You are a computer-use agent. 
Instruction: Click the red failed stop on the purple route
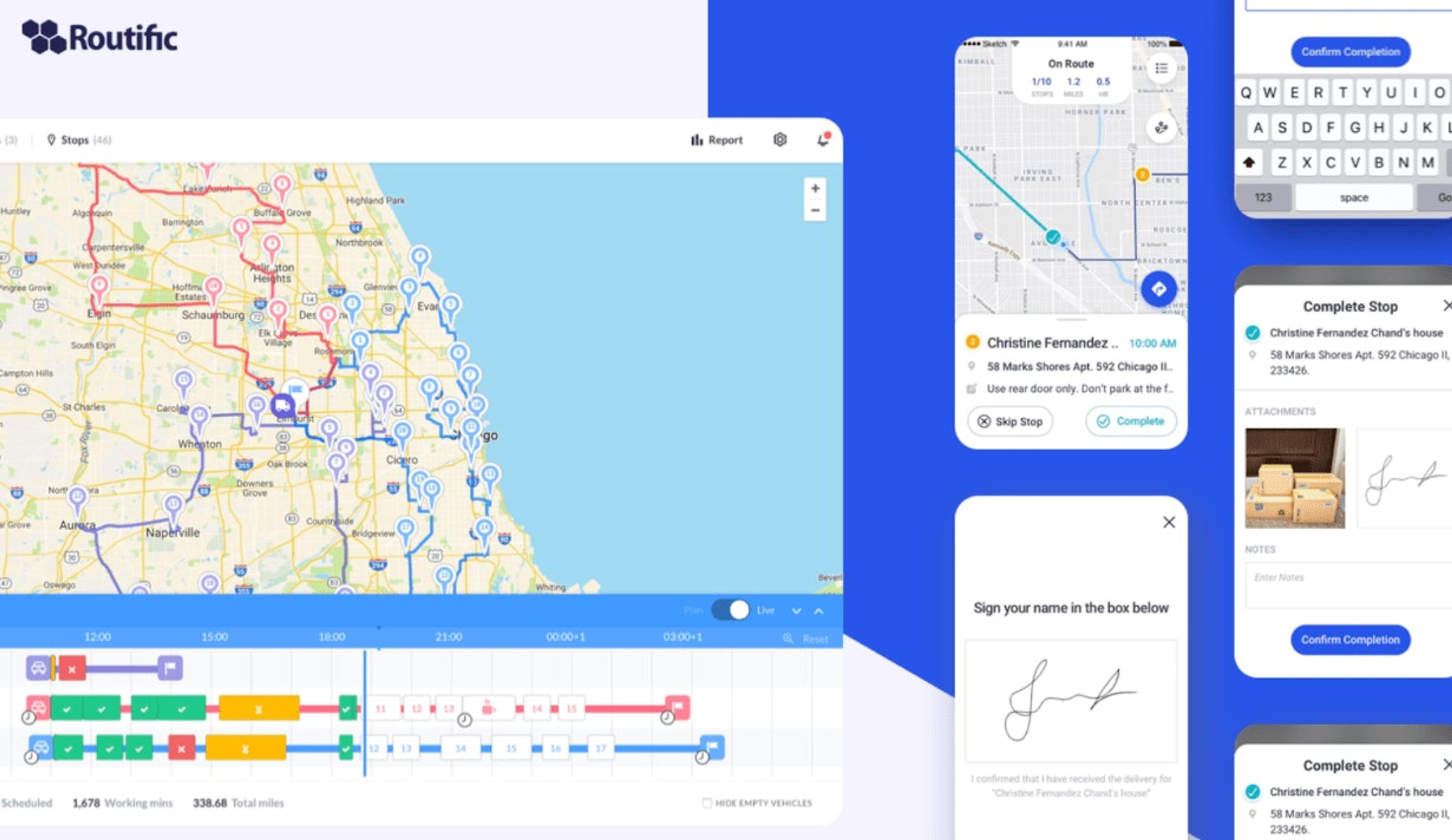tap(72, 668)
